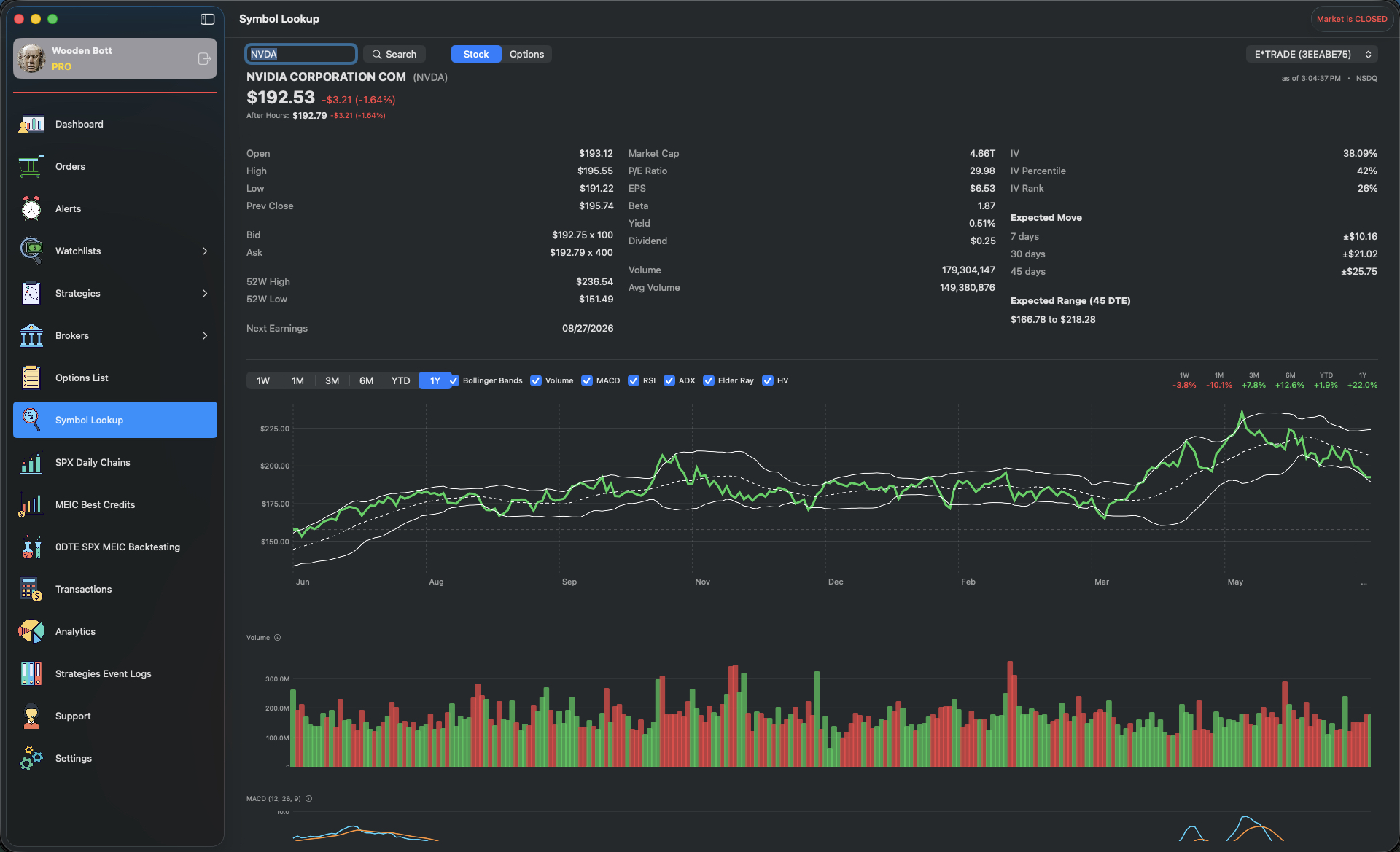This screenshot has width=1400, height=852.
Task: Click the Analytics pie chart icon
Action: (31, 631)
